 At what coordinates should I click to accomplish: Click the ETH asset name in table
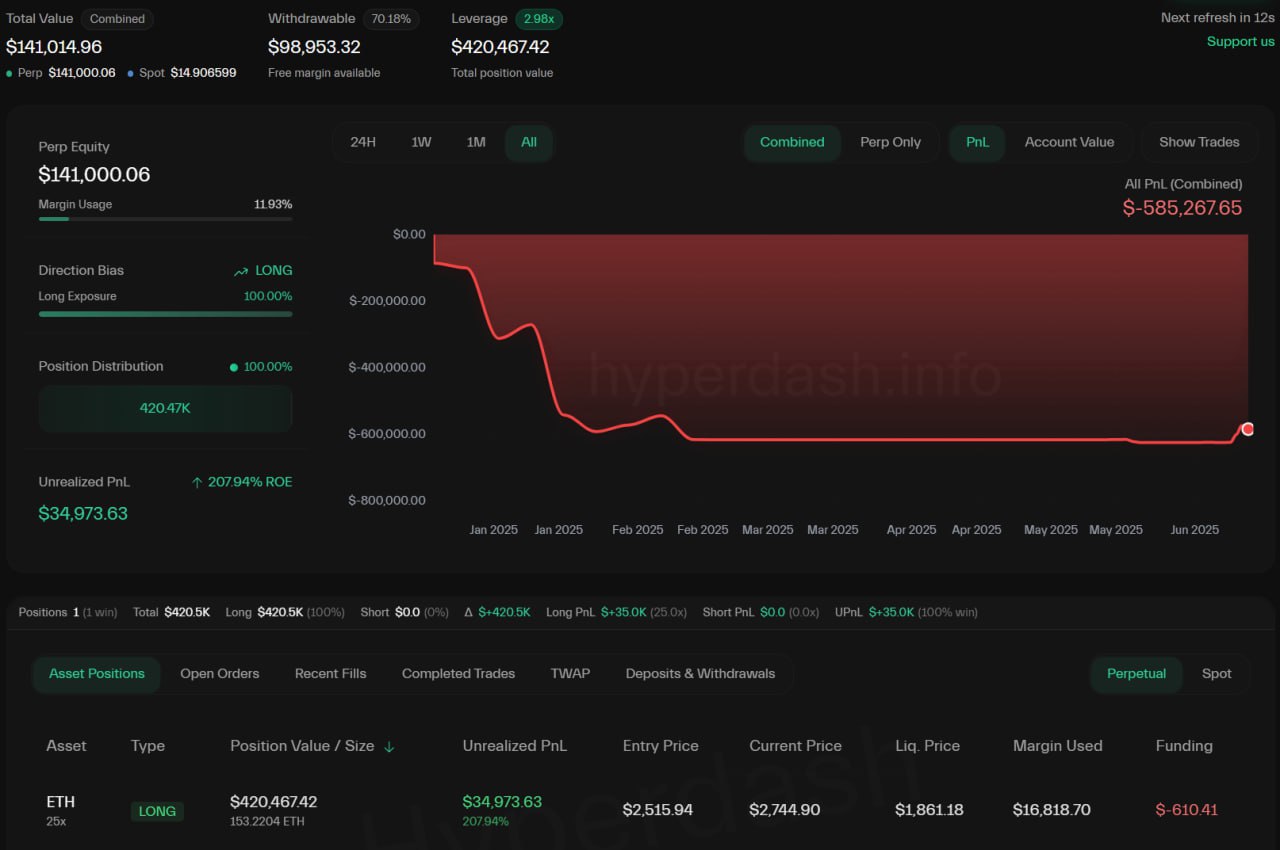point(60,802)
